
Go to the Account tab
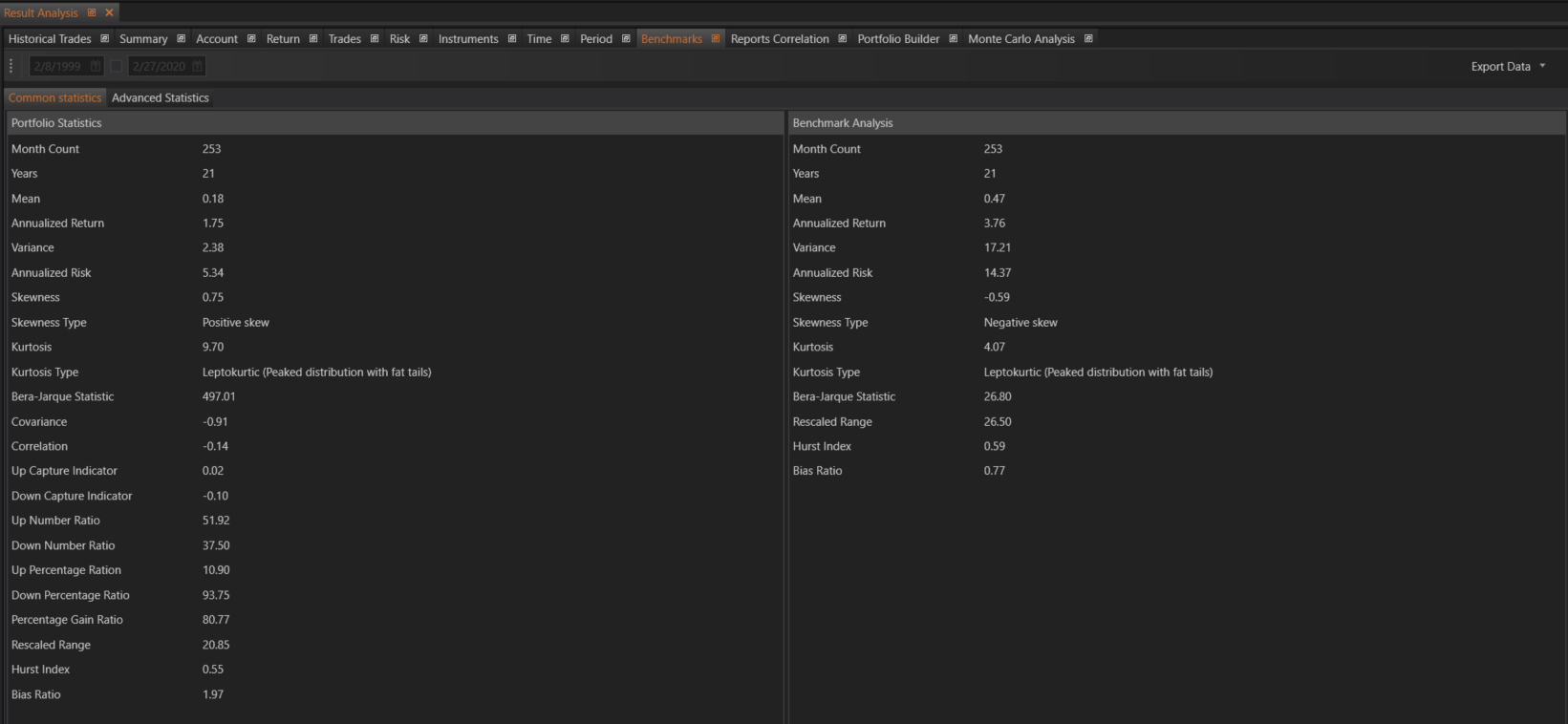tap(216, 39)
